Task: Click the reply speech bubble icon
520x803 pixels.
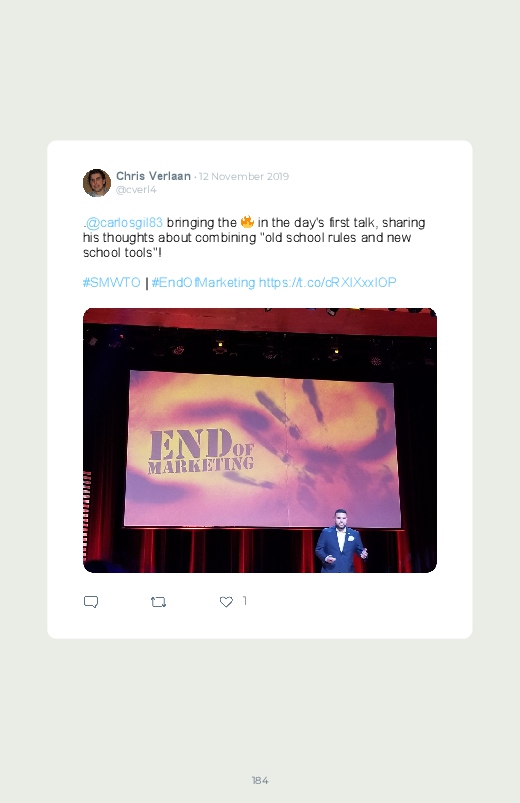Action: click(91, 602)
